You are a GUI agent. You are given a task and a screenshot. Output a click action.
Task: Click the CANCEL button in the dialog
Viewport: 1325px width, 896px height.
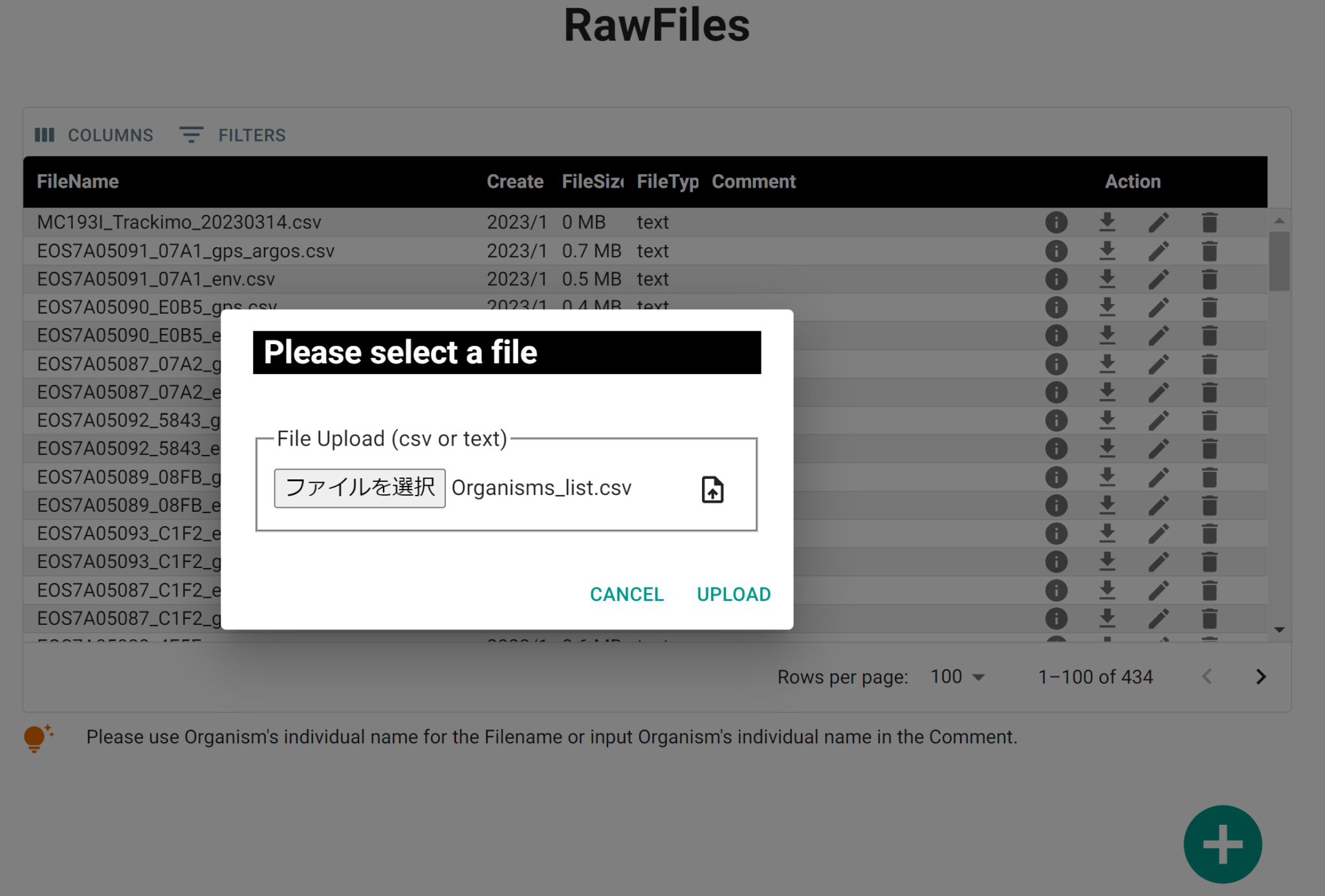click(626, 594)
